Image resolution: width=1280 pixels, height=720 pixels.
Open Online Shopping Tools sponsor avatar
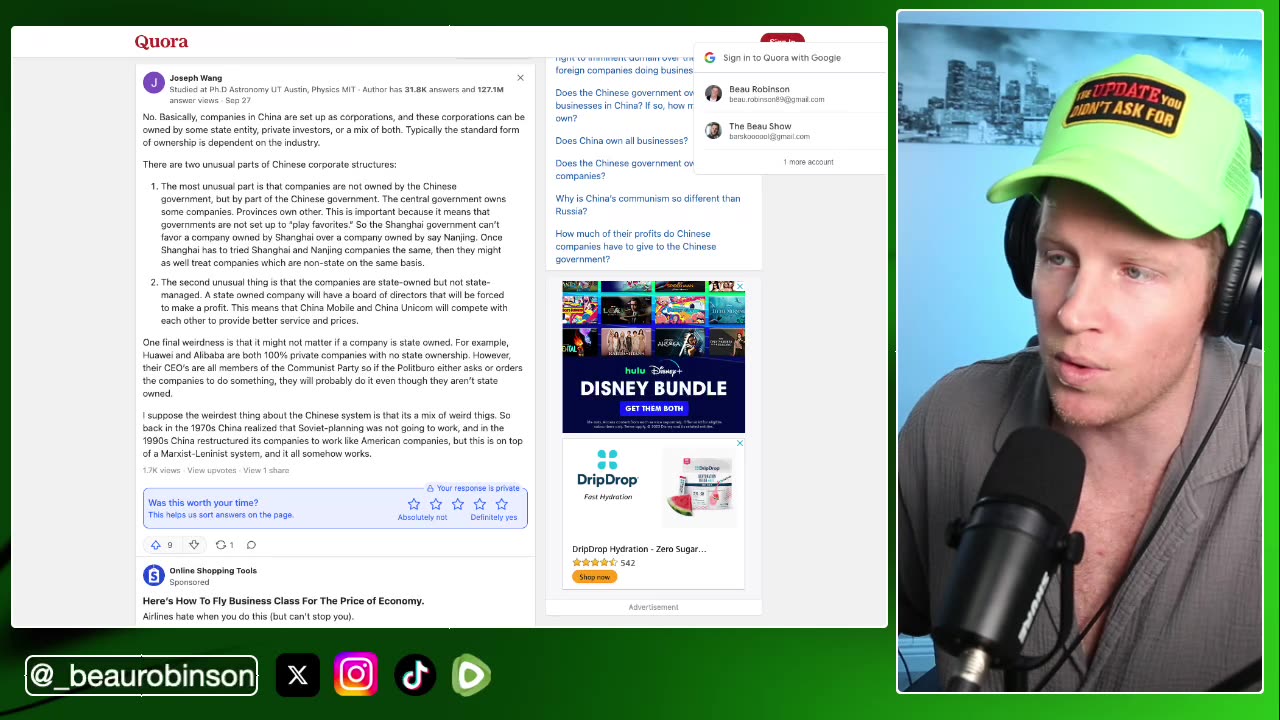(153, 575)
